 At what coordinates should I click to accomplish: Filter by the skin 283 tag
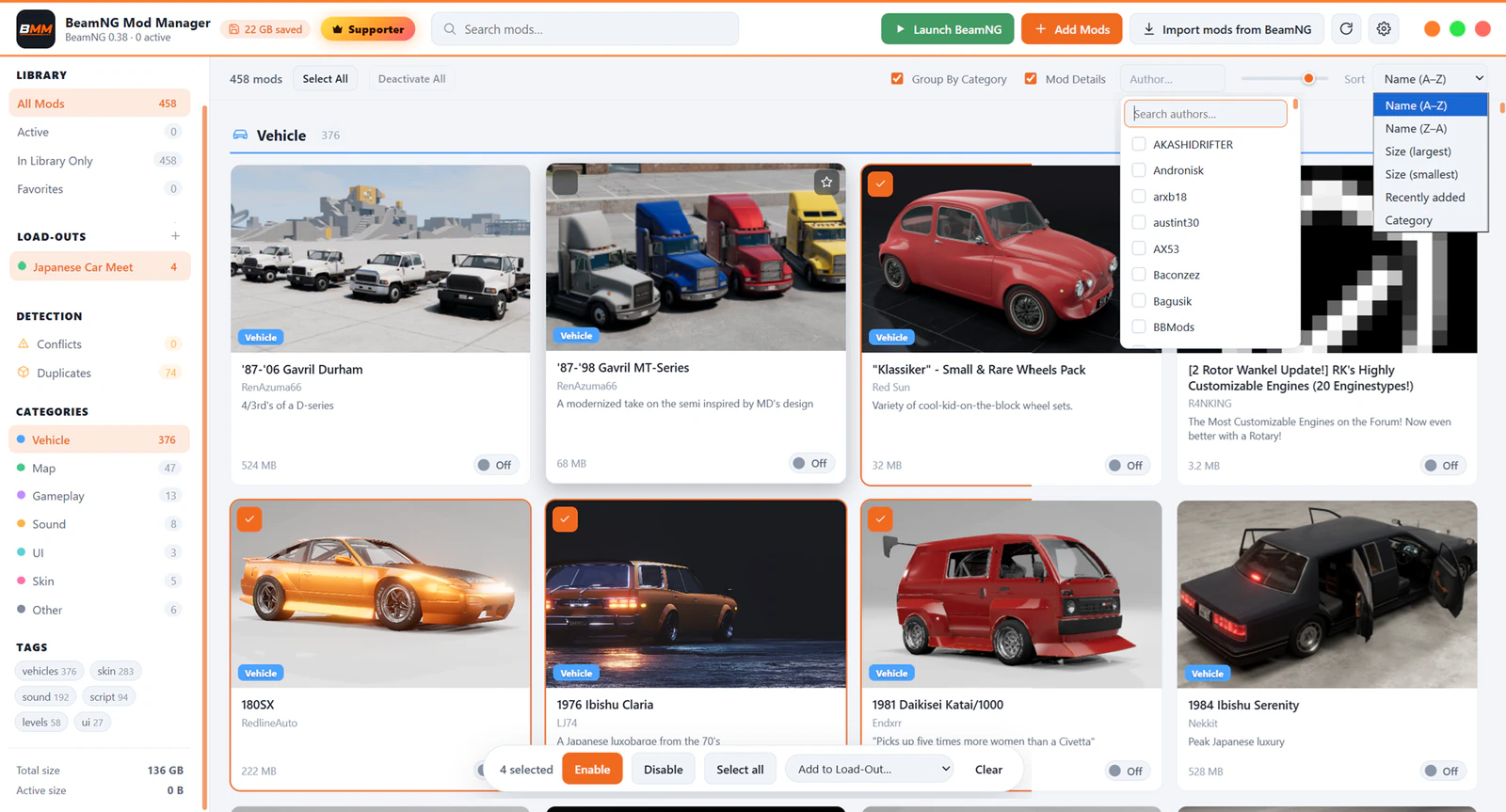click(x=116, y=671)
